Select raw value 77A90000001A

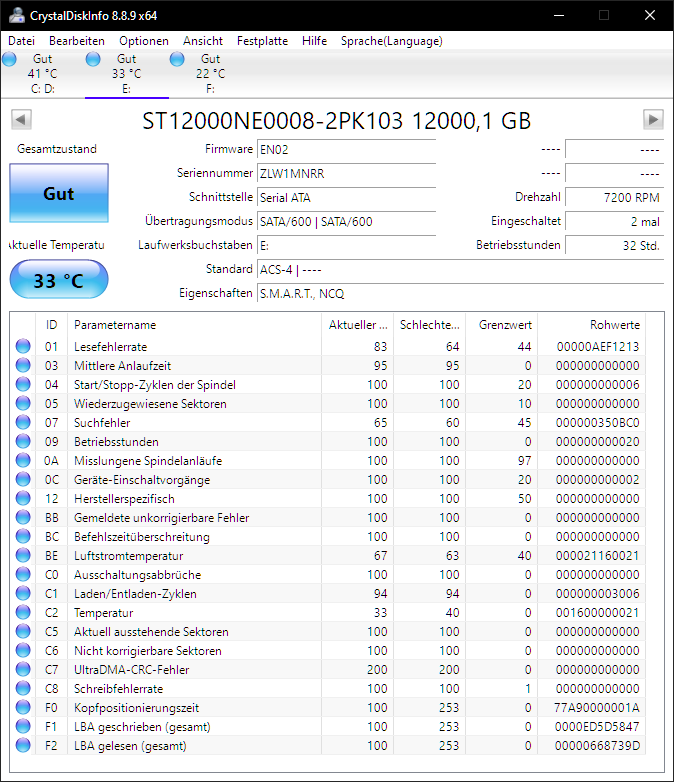point(597,708)
